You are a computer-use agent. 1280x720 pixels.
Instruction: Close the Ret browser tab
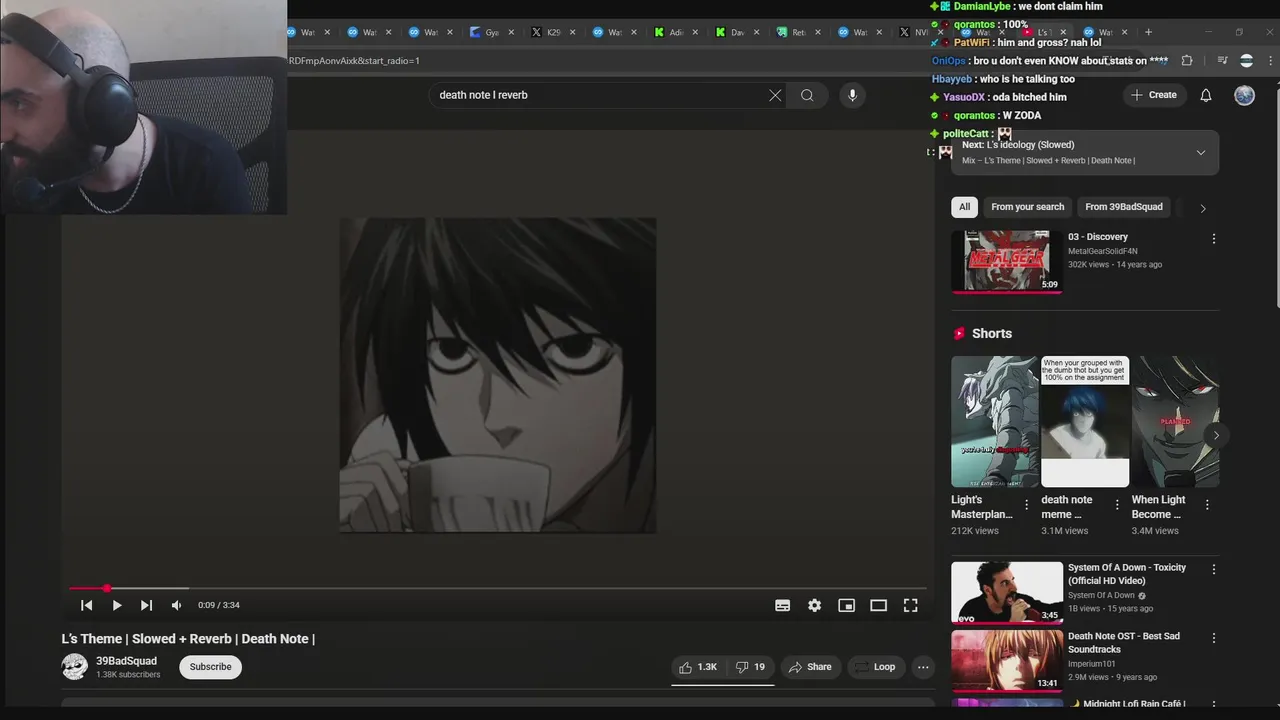coord(819,32)
